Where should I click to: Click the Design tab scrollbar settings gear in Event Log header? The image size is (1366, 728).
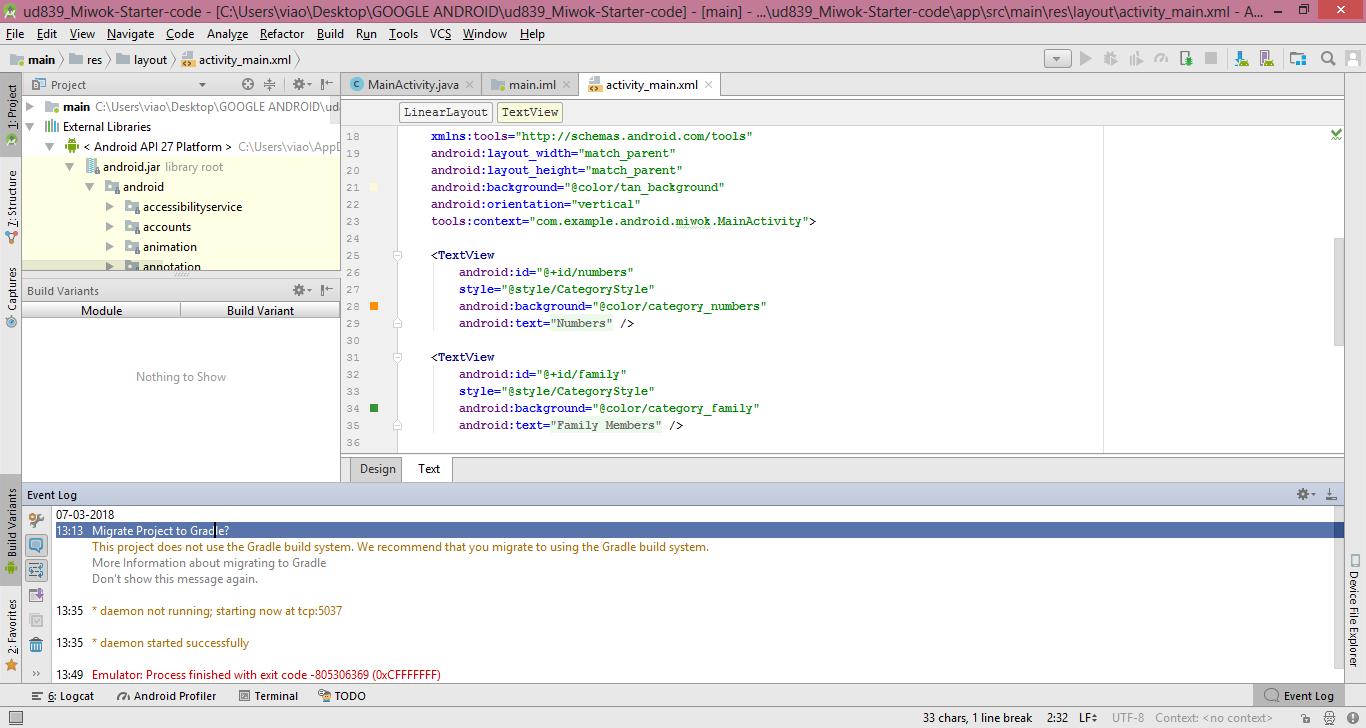click(1302, 493)
